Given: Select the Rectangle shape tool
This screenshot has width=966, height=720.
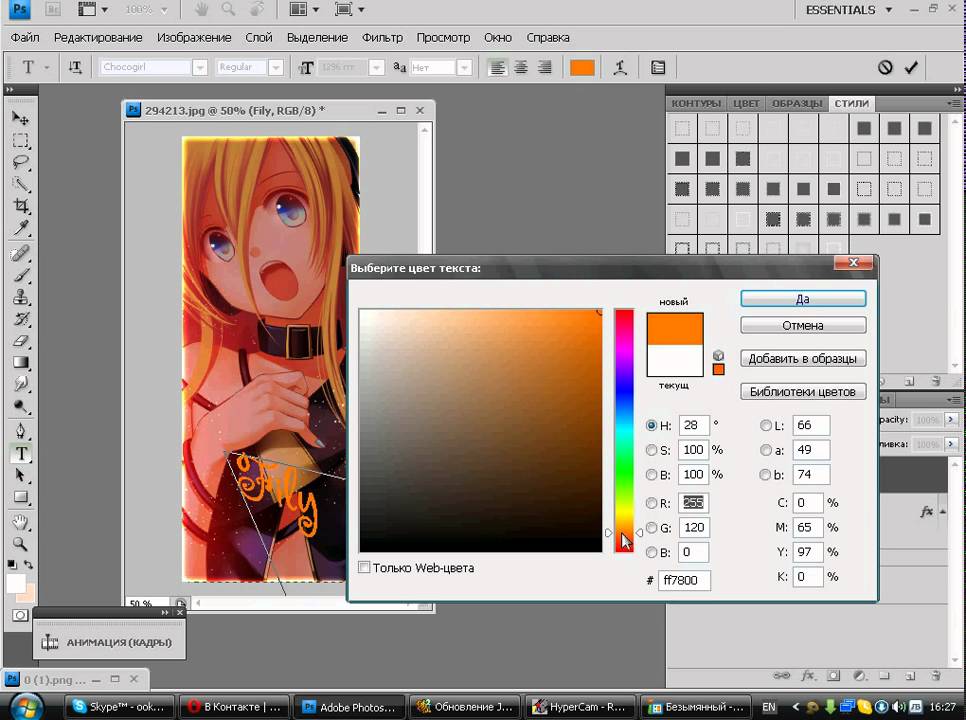Looking at the screenshot, I should pos(20,497).
